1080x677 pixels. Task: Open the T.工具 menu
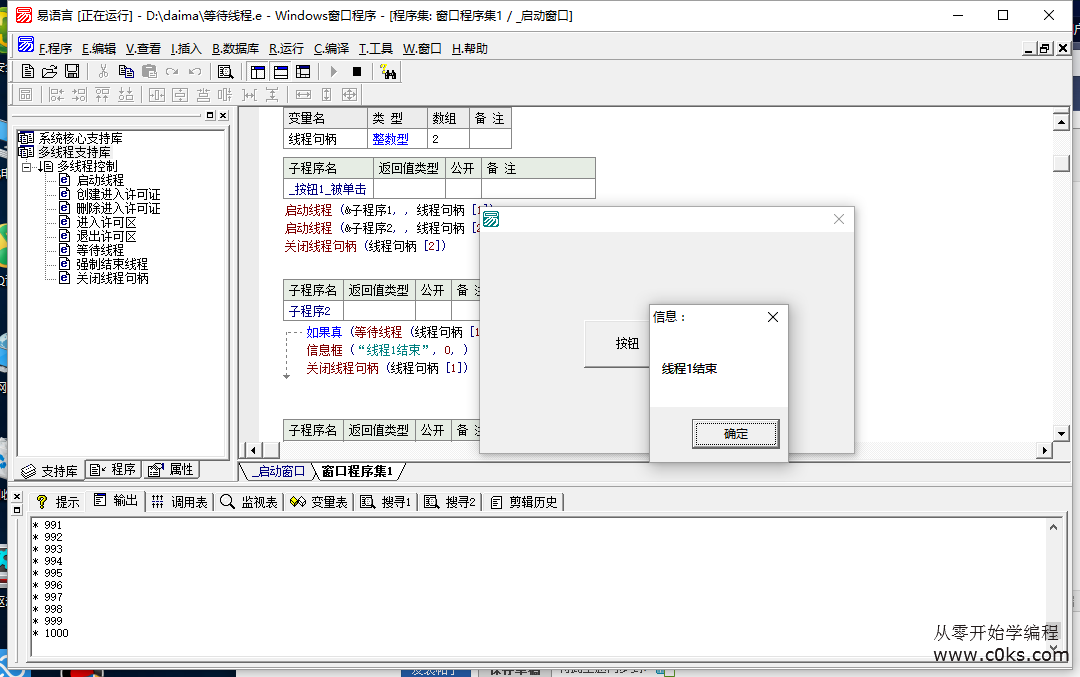click(375, 49)
